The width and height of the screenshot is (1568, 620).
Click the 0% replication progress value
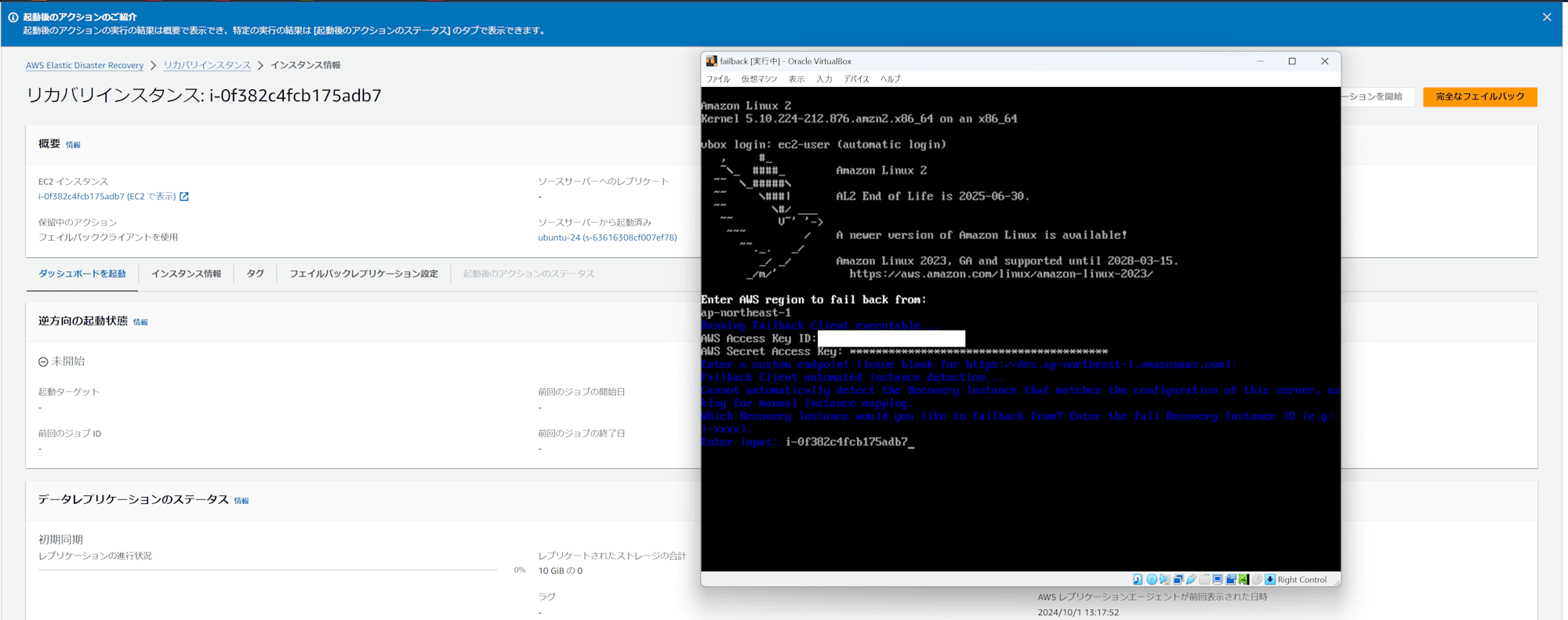[519, 570]
